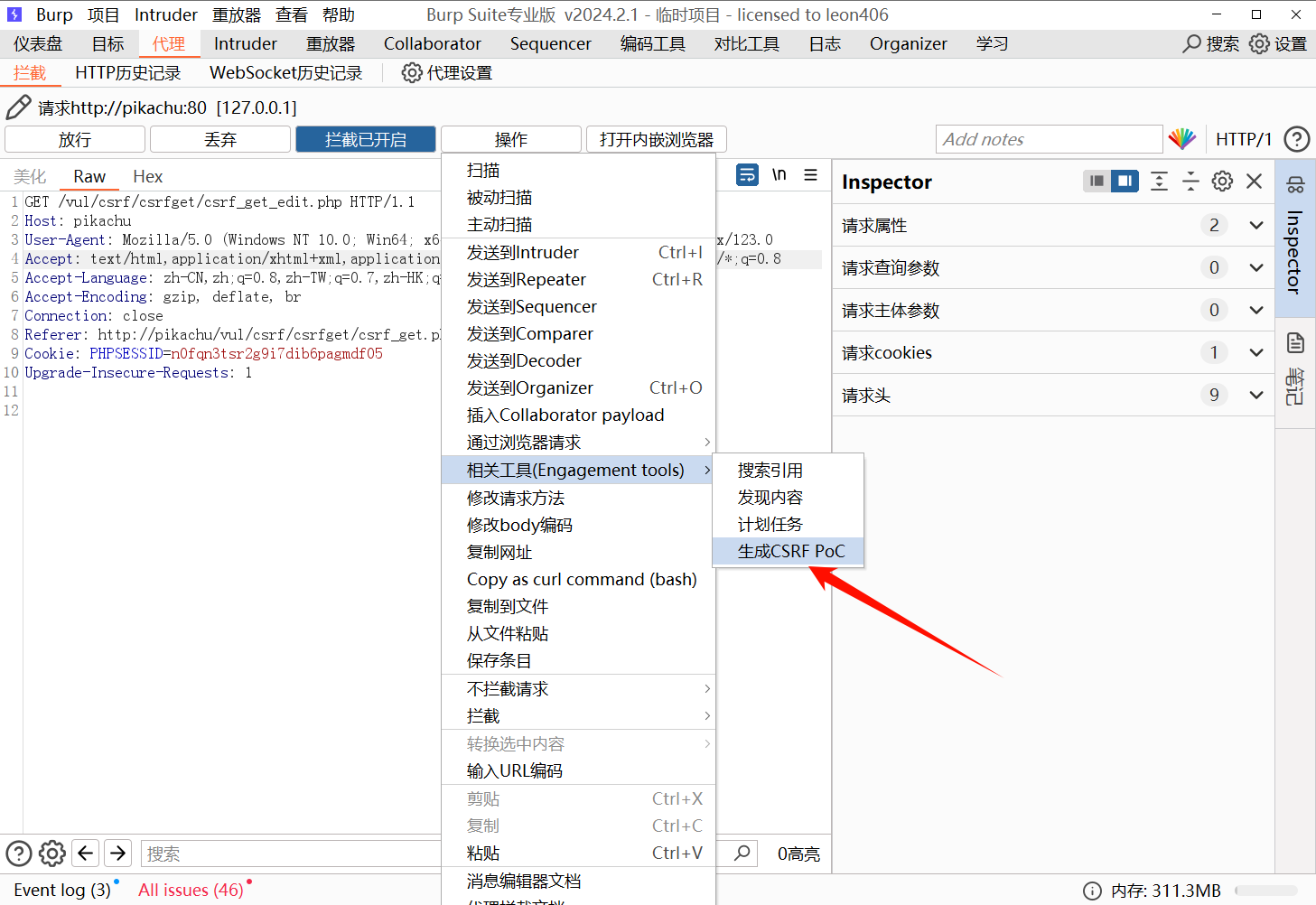
Task: Open the Burp menu in menu bar
Action: click(54, 14)
